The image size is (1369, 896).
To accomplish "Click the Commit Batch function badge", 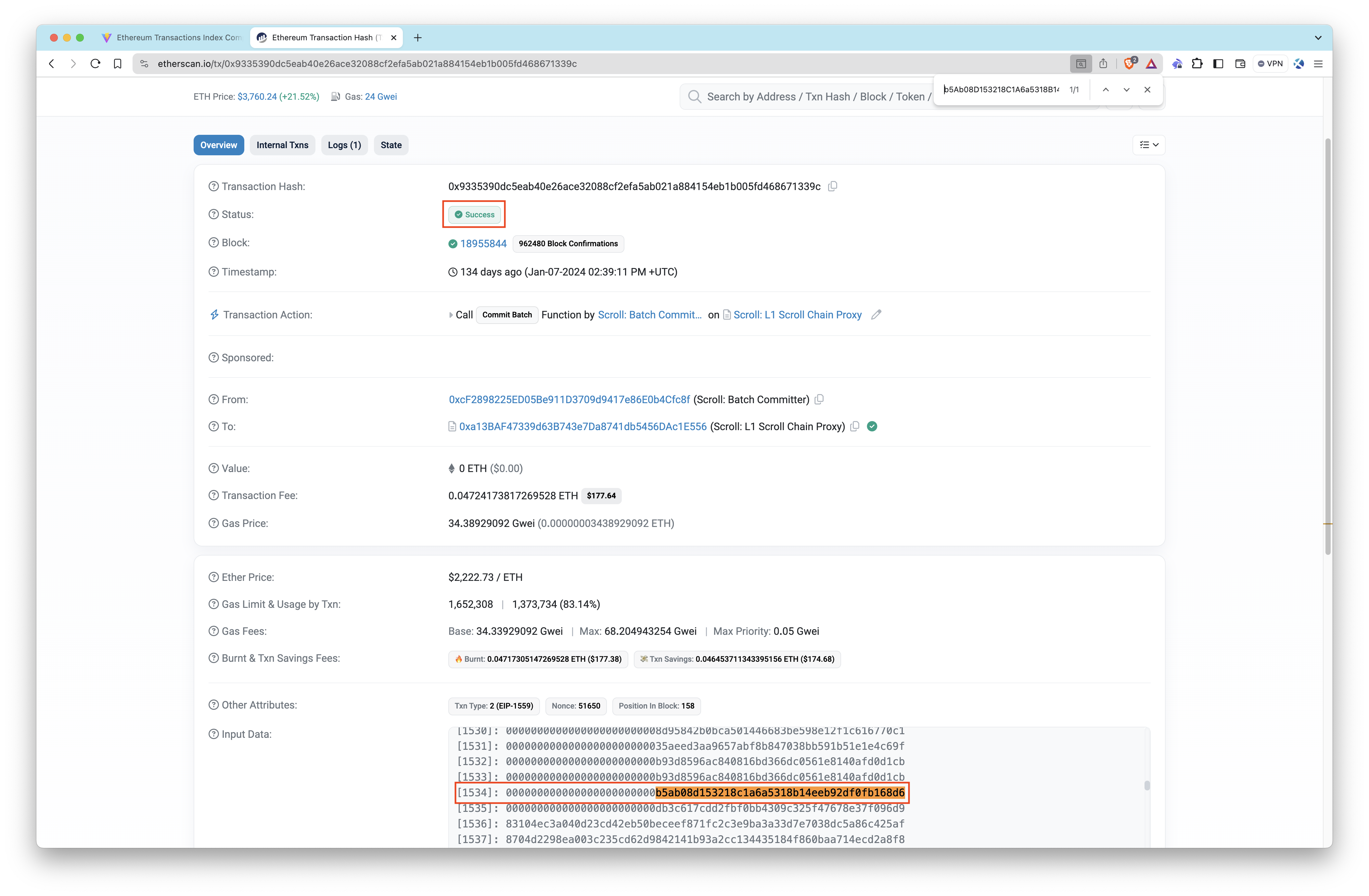I will point(507,314).
